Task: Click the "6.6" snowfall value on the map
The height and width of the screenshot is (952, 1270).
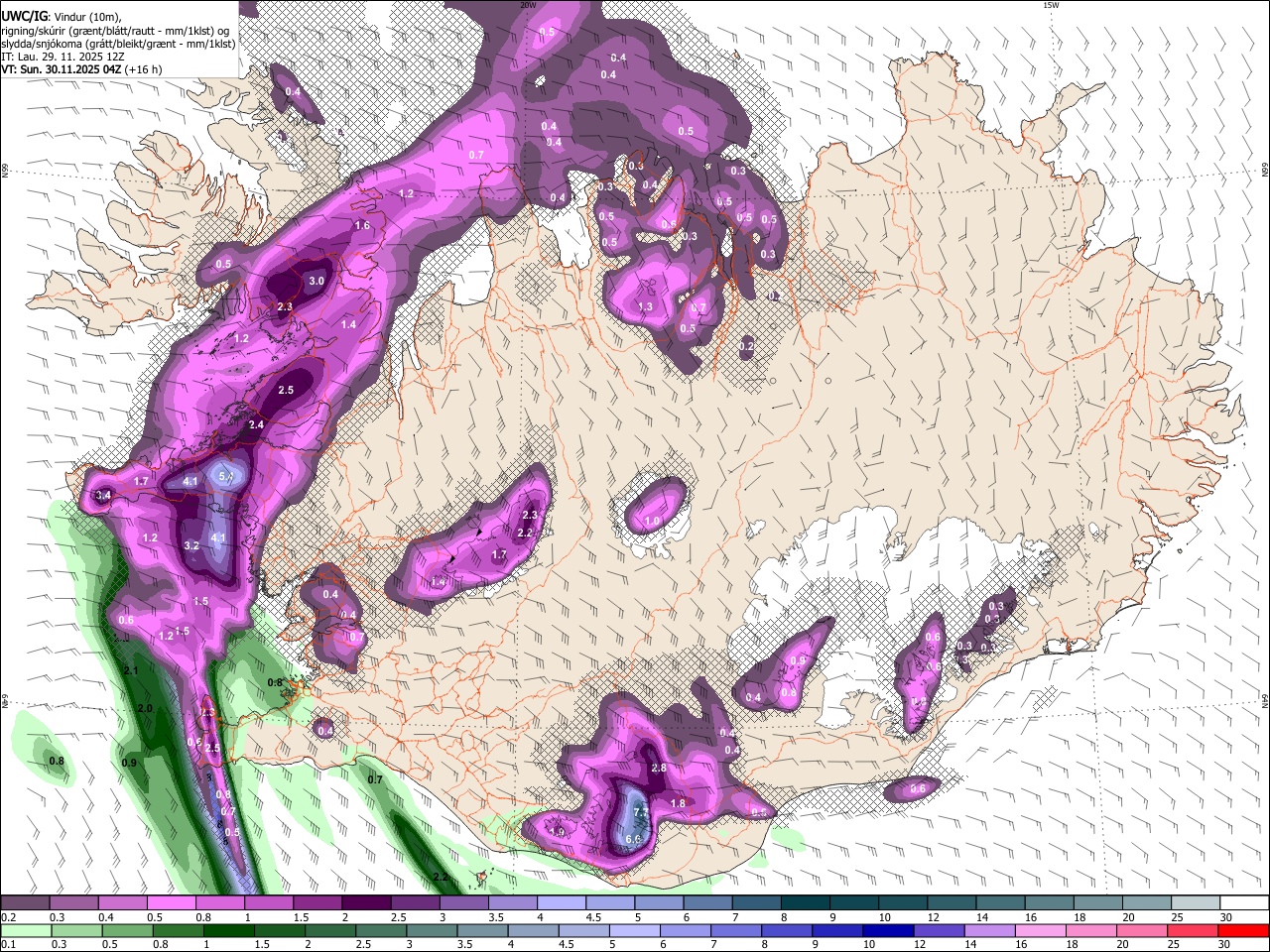Action: 634,839
